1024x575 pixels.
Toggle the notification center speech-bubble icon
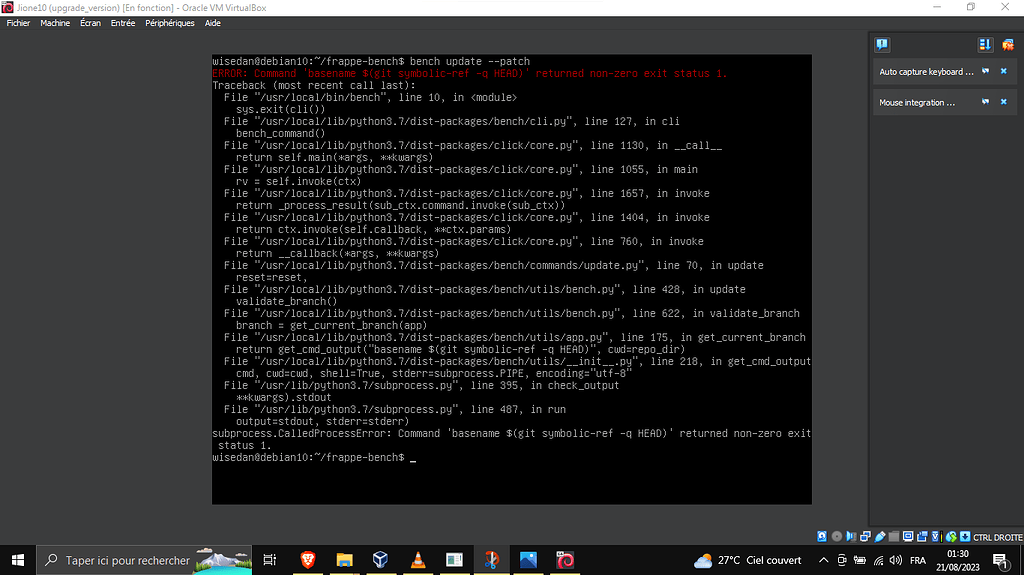pos(882,44)
